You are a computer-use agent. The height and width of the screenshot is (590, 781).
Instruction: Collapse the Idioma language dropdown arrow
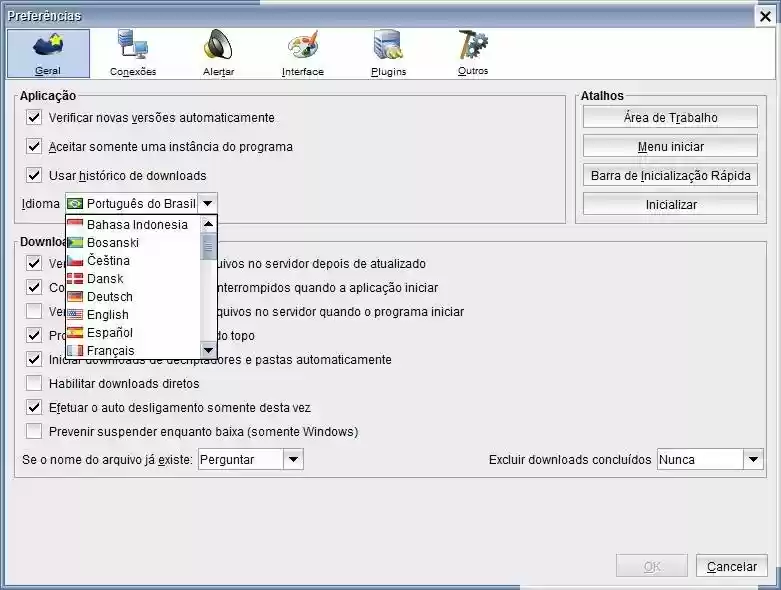coord(208,204)
